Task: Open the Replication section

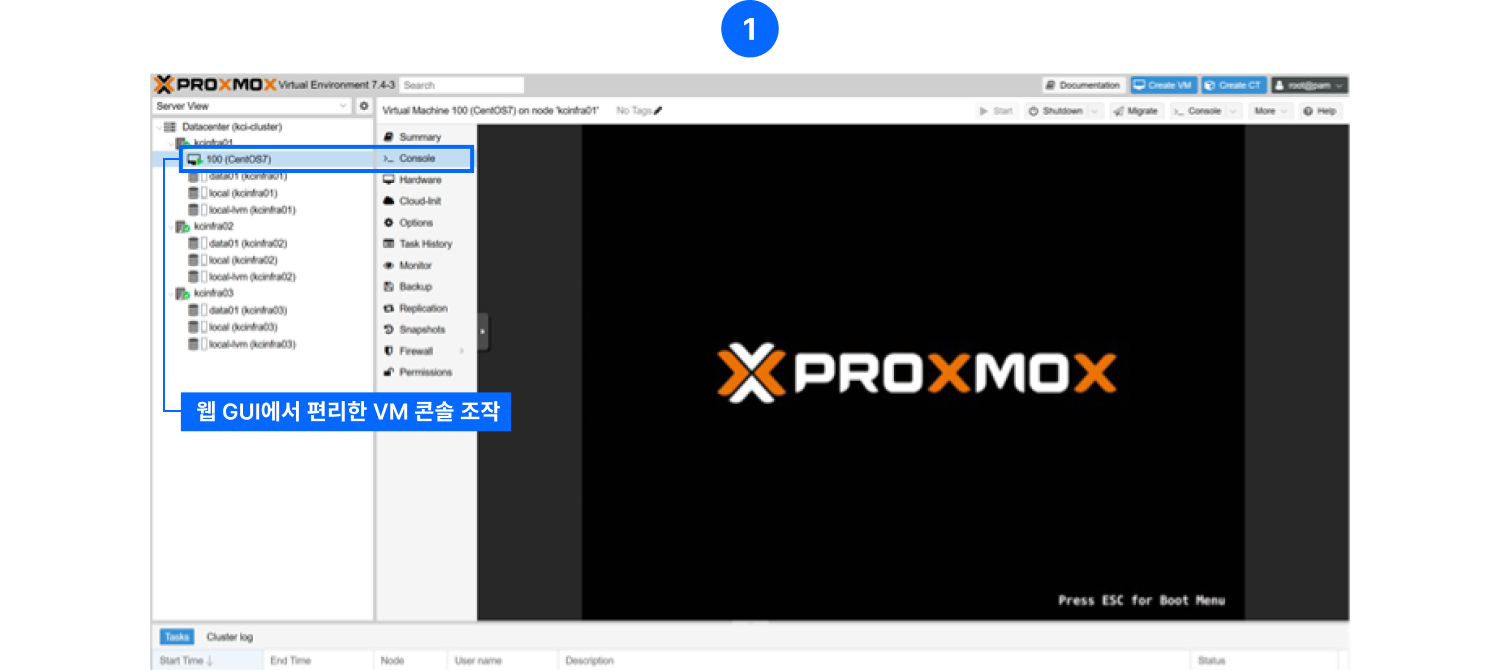Action: pos(423,308)
